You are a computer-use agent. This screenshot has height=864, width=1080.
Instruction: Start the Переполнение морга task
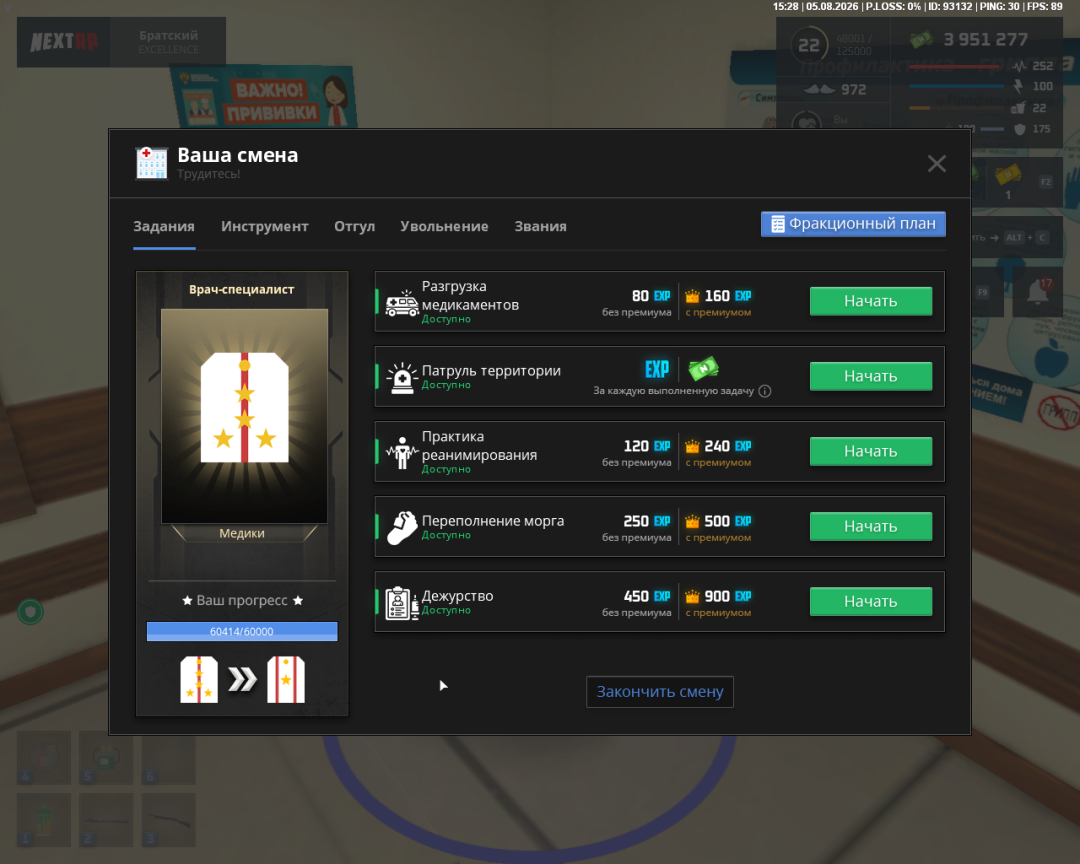pyautogui.click(x=871, y=526)
